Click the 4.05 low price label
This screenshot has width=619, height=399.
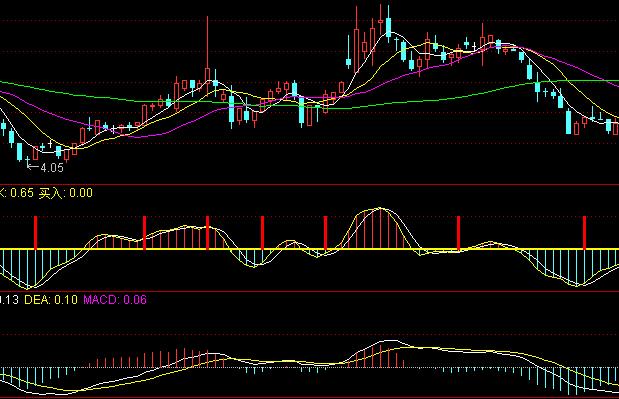(52, 168)
